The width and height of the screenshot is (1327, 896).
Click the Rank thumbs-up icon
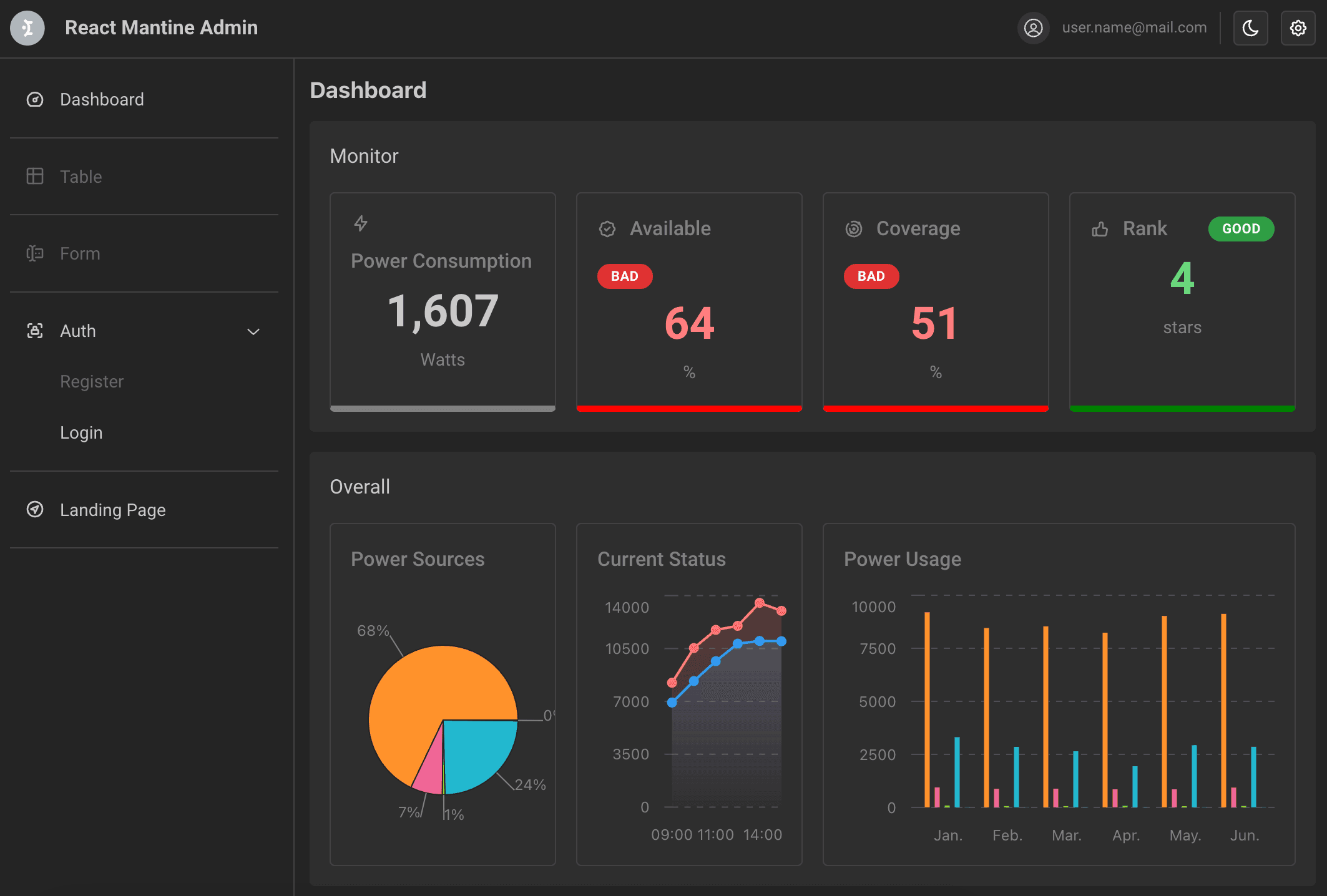1100,229
